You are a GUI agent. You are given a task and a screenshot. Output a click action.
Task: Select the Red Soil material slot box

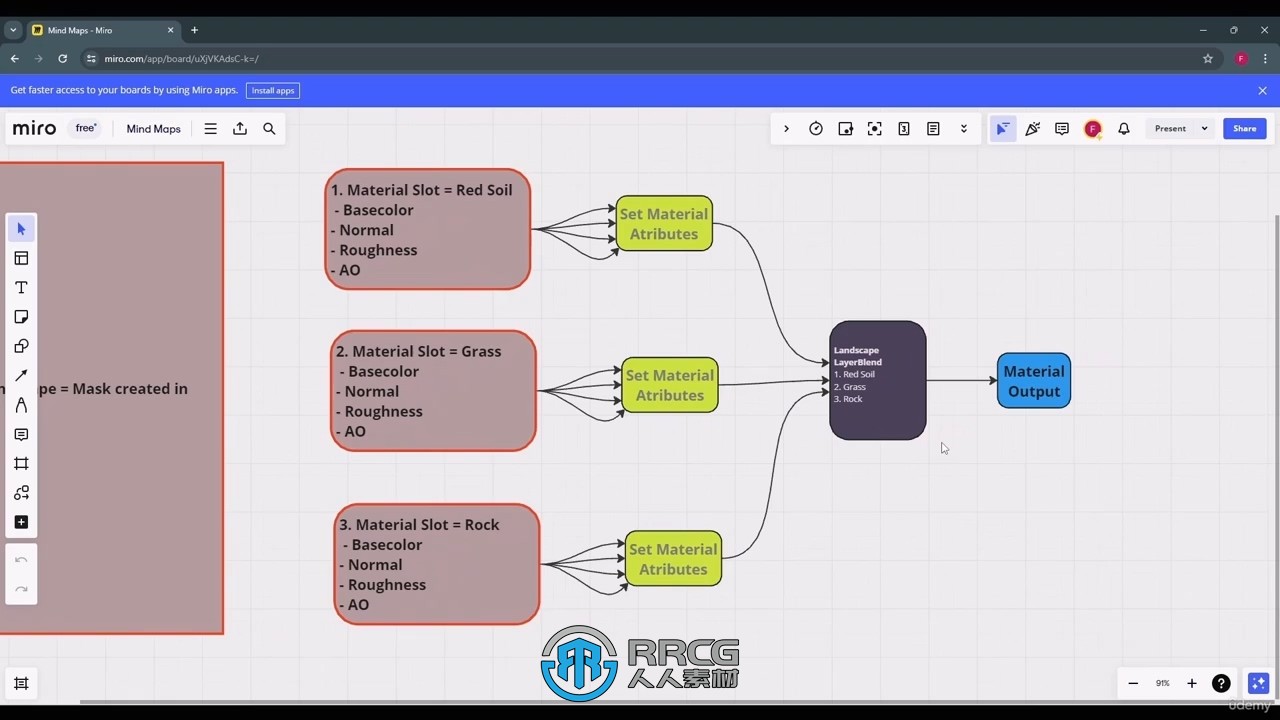pyautogui.click(x=428, y=229)
